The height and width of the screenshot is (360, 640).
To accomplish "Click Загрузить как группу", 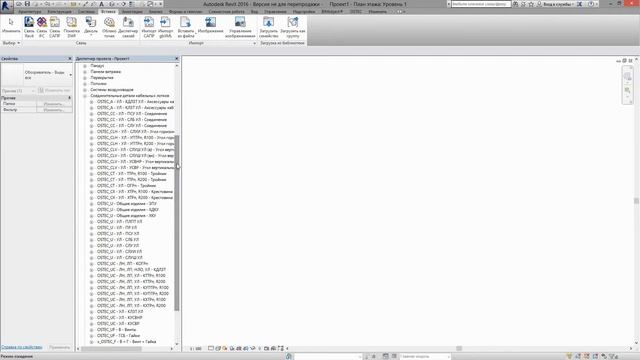I will click(293, 27).
